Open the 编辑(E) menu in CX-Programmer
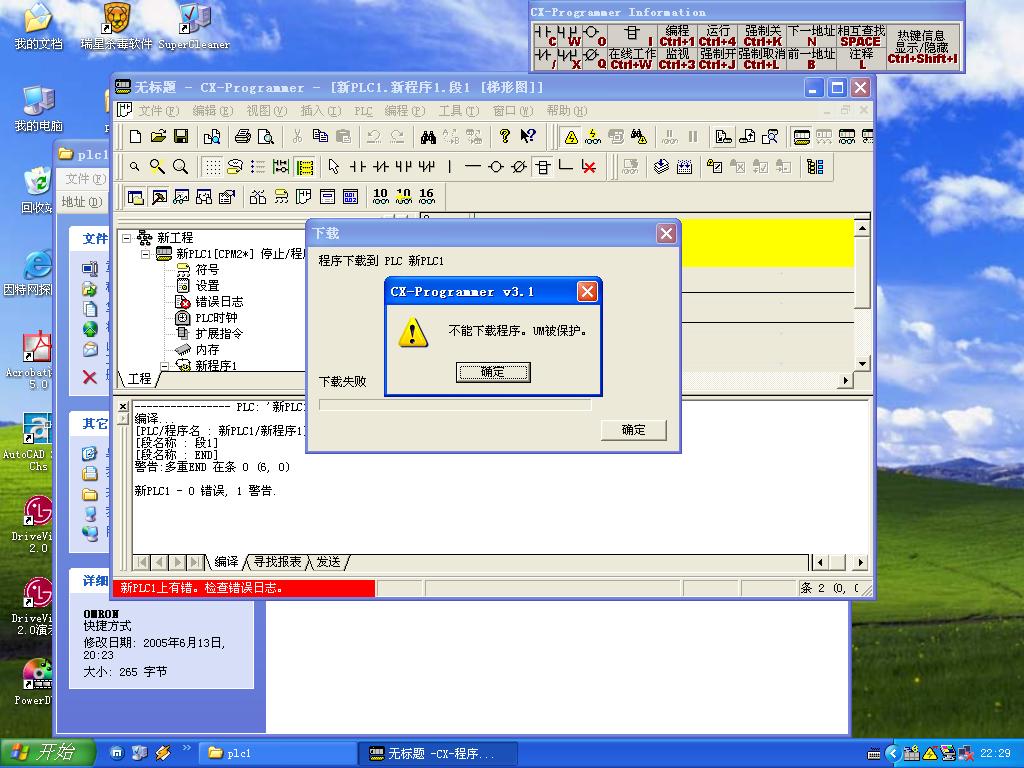The image size is (1024, 768). tap(212, 111)
